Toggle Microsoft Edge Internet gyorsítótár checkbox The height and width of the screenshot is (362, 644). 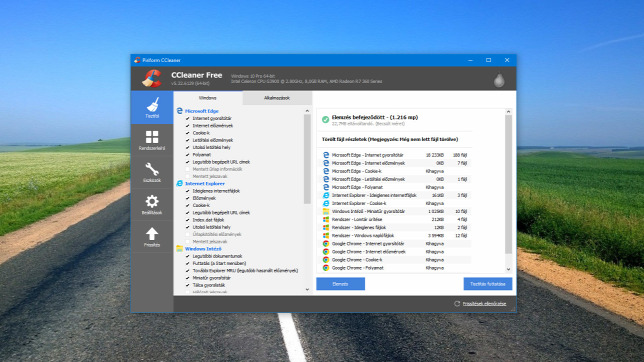188,118
